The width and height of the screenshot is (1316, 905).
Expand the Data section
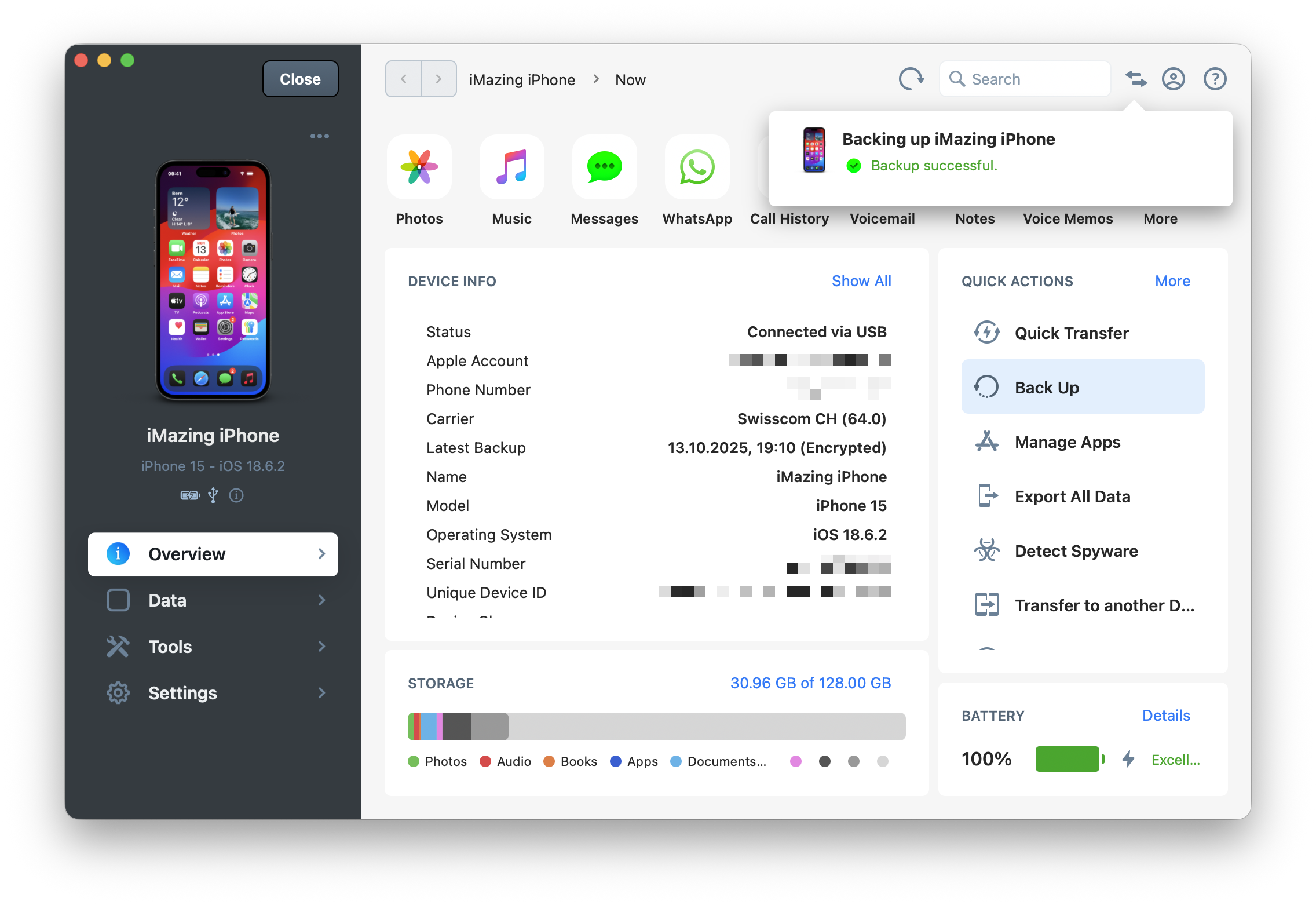pos(213,600)
